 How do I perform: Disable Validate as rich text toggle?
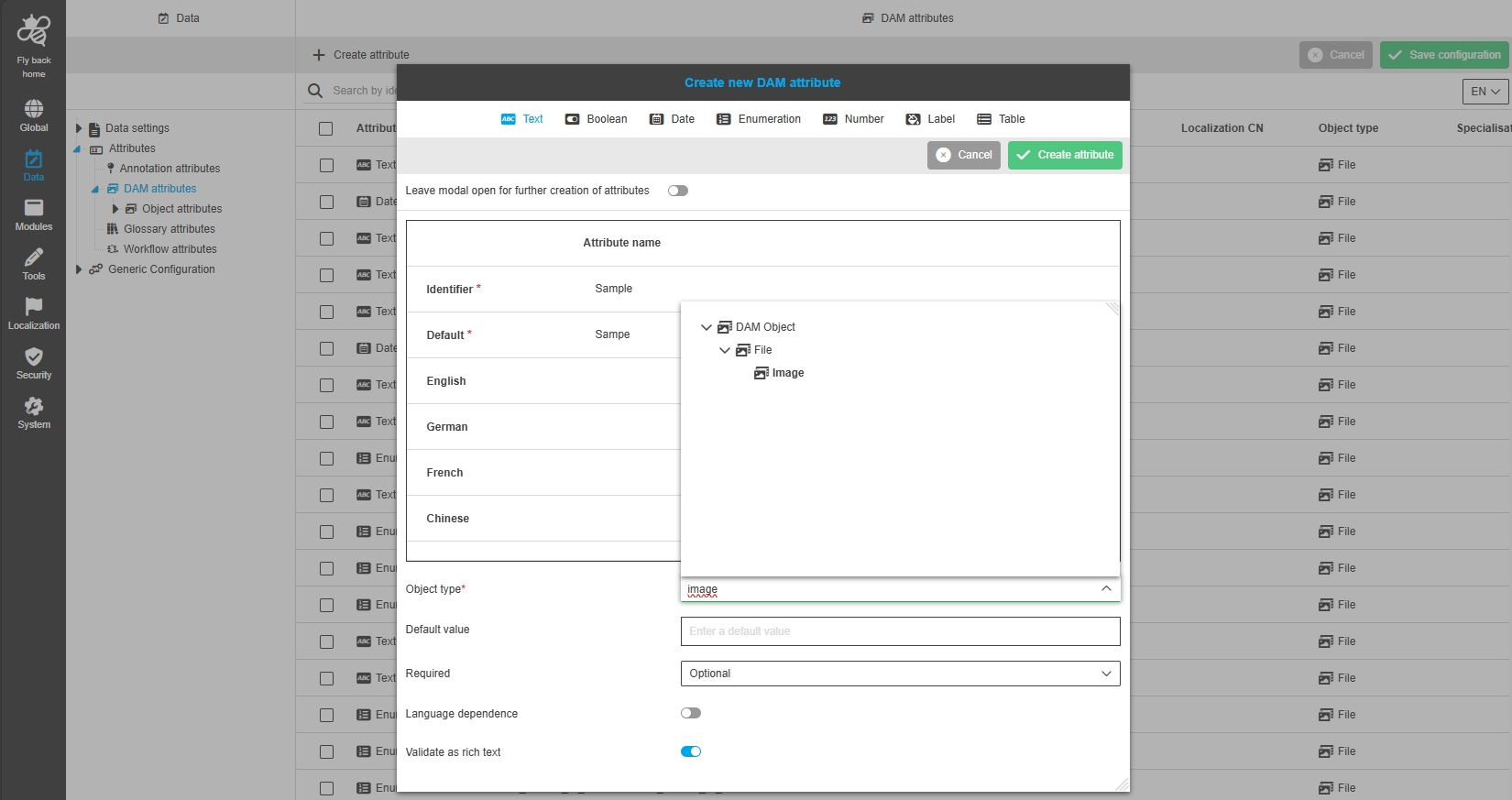click(x=690, y=751)
